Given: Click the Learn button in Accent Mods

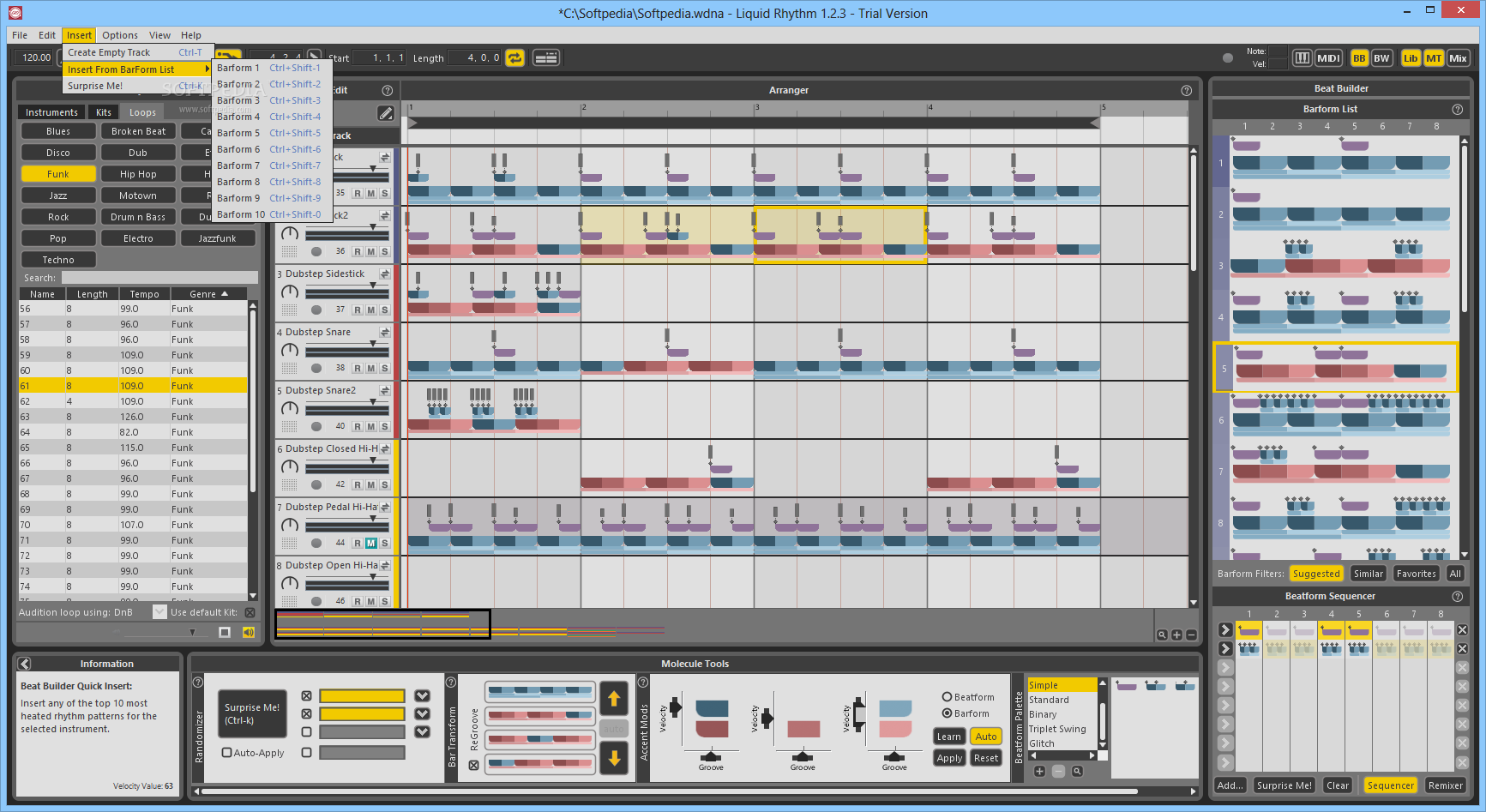Looking at the screenshot, I should (948, 737).
